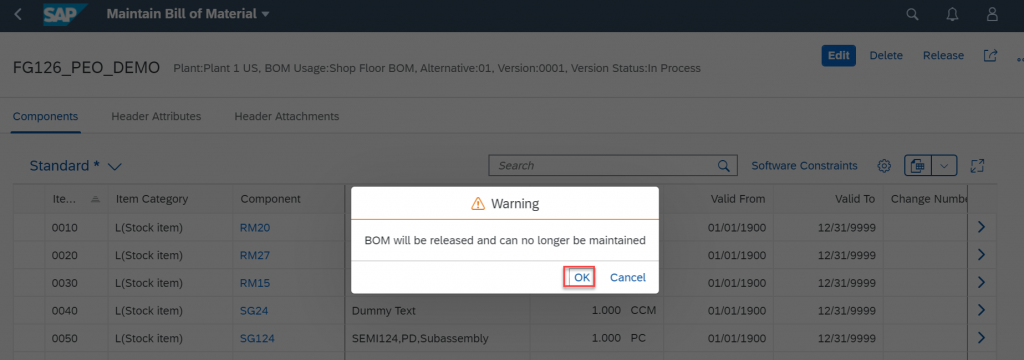Click the fullscreen expand table icon
The width and height of the screenshot is (1024, 360).
[977, 166]
